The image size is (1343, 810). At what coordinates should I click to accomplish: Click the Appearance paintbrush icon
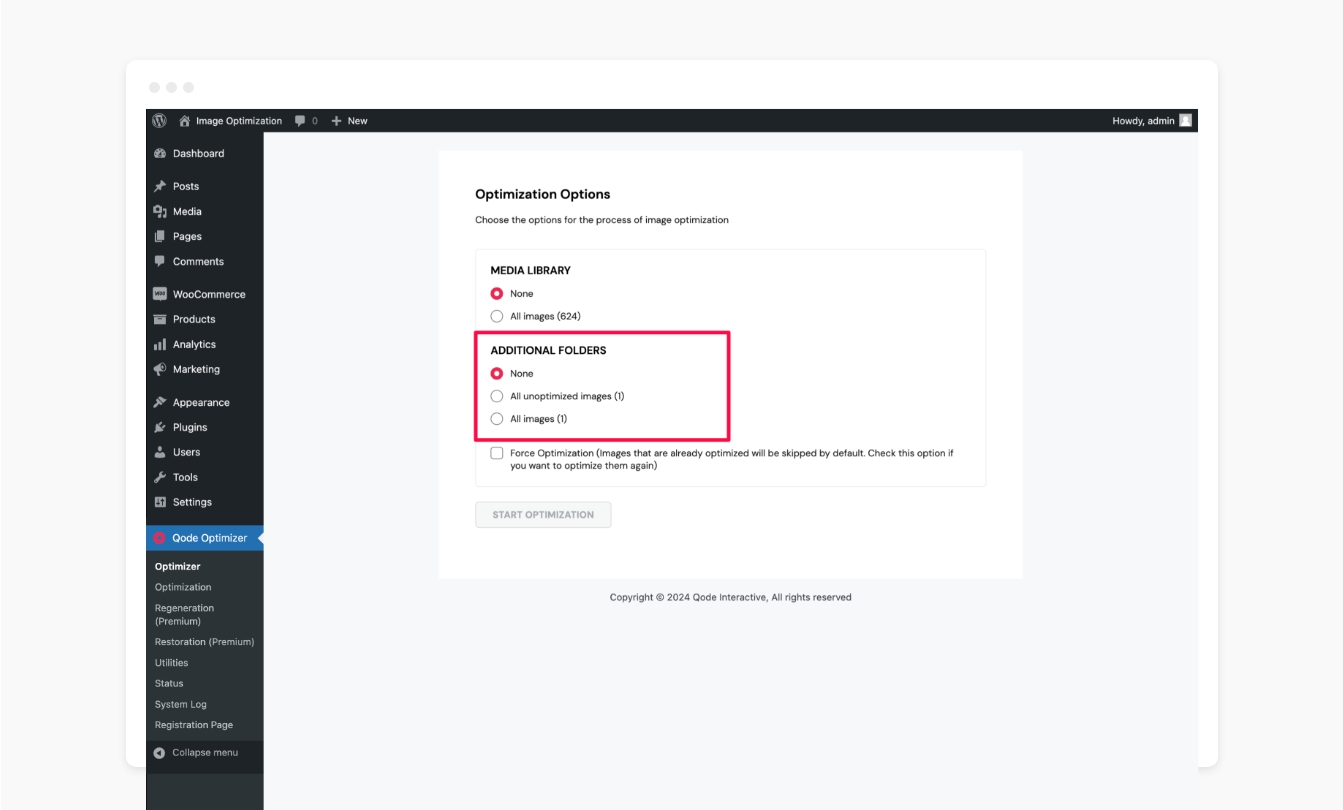pyautogui.click(x=159, y=402)
